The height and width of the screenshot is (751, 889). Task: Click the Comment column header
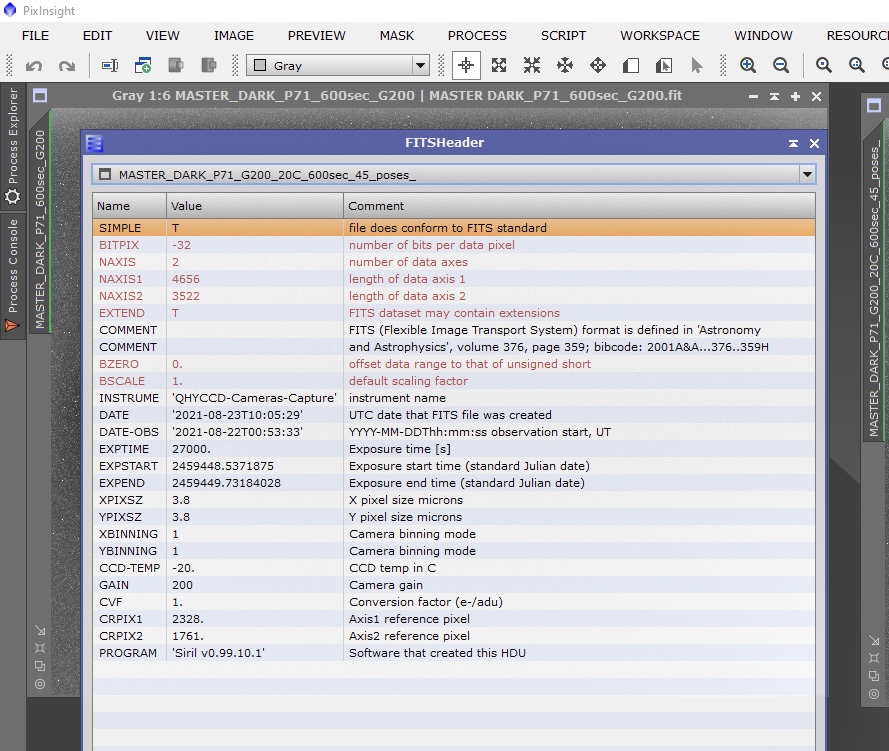coord(579,206)
